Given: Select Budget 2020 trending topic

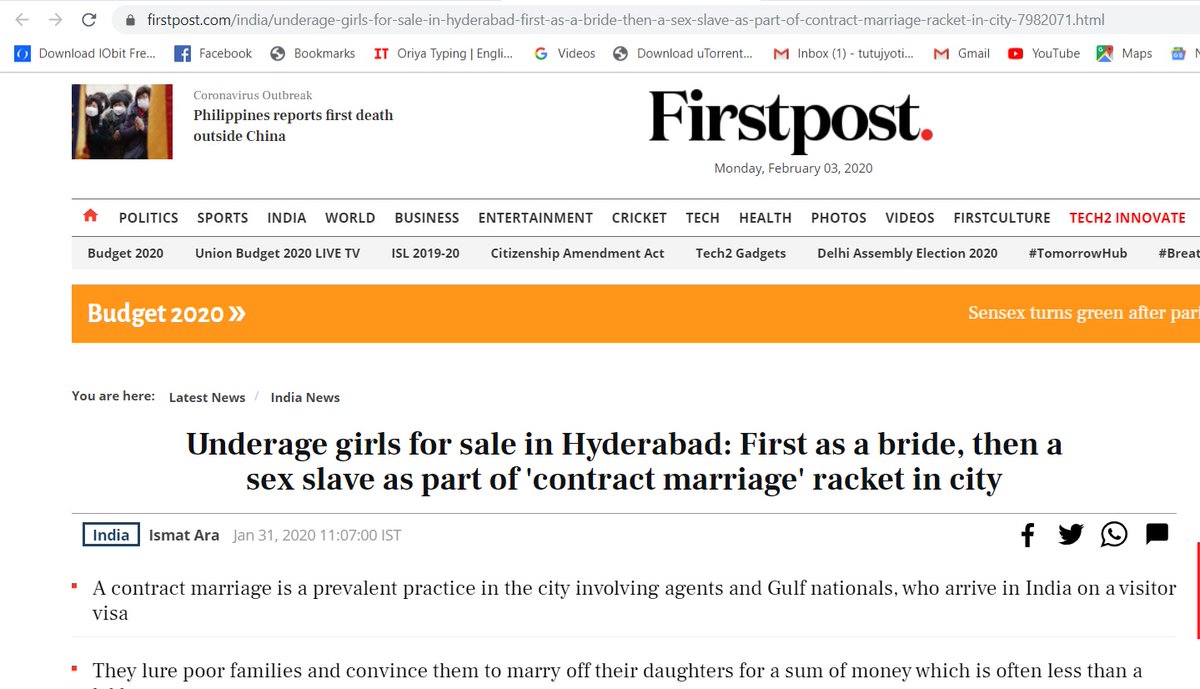Looking at the screenshot, I should tap(125, 253).
